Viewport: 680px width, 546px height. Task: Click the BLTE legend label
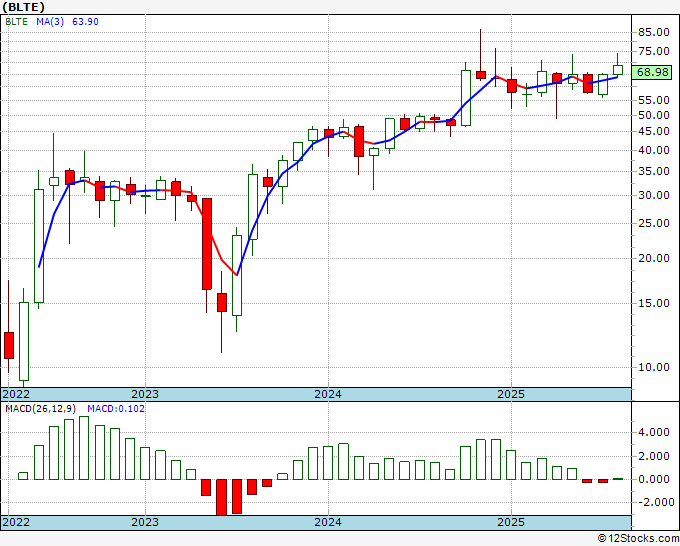[x=16, y=22]
